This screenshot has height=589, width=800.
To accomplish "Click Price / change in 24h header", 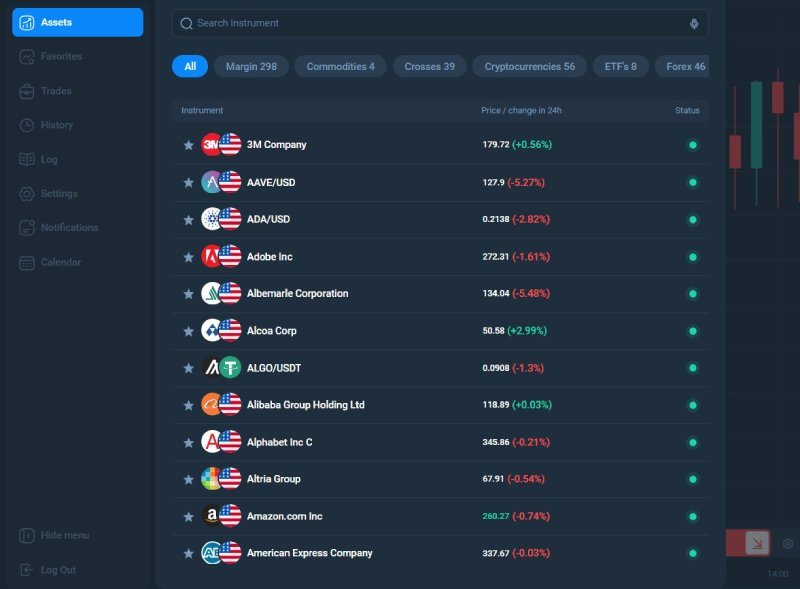I will 521,110.
